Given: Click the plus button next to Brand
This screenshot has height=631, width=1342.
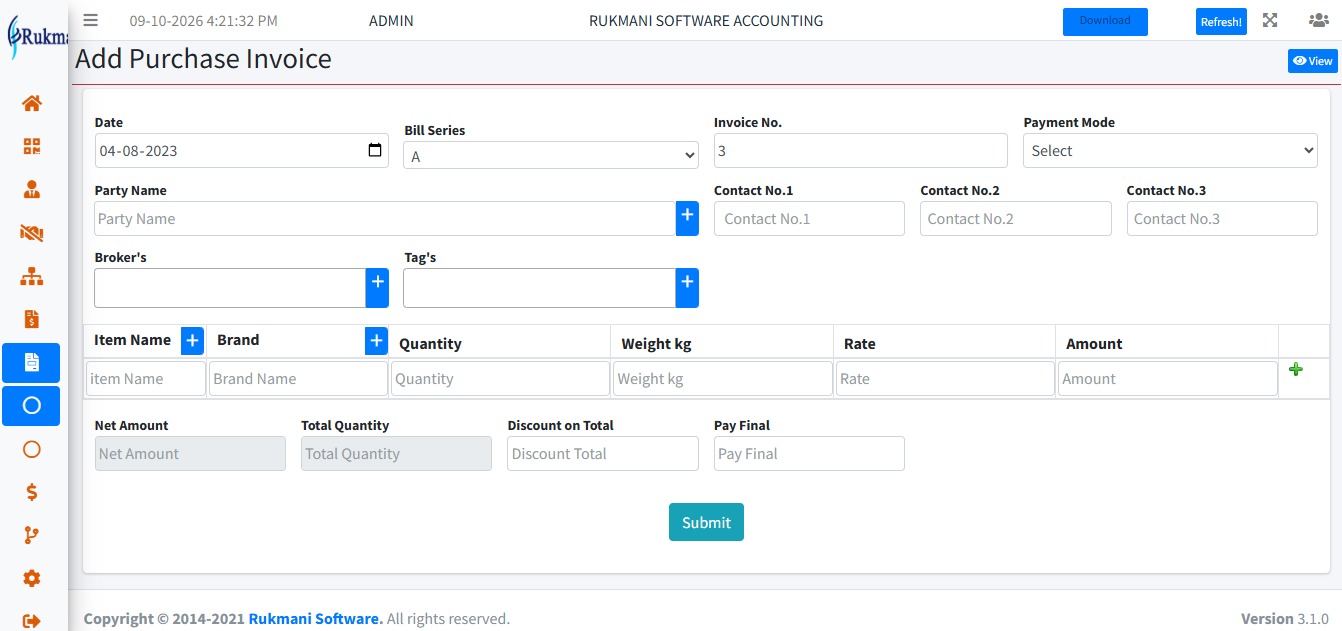Looking at the screenshot, I should [x=376, y=341].
